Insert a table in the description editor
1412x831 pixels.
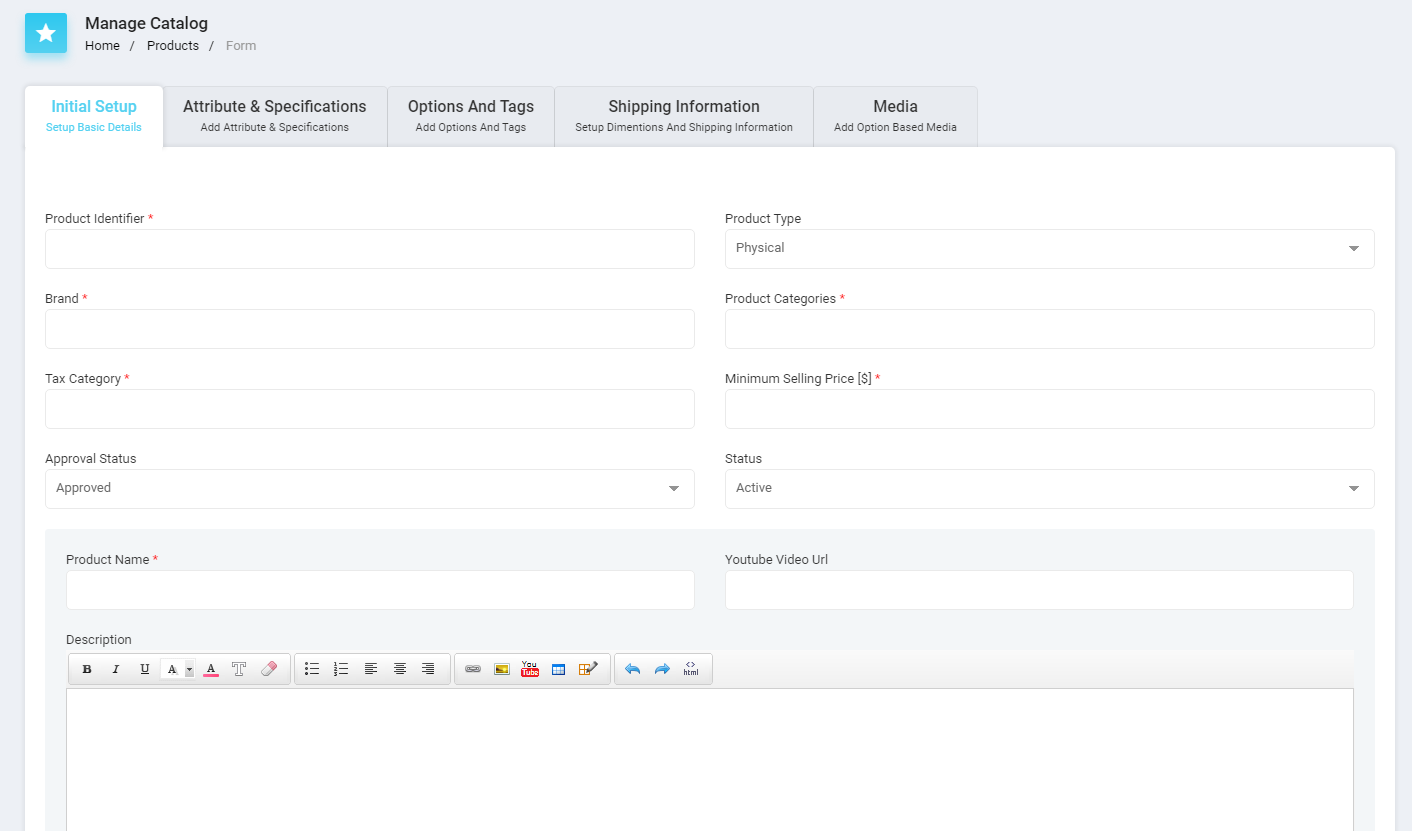coord(558,669)
